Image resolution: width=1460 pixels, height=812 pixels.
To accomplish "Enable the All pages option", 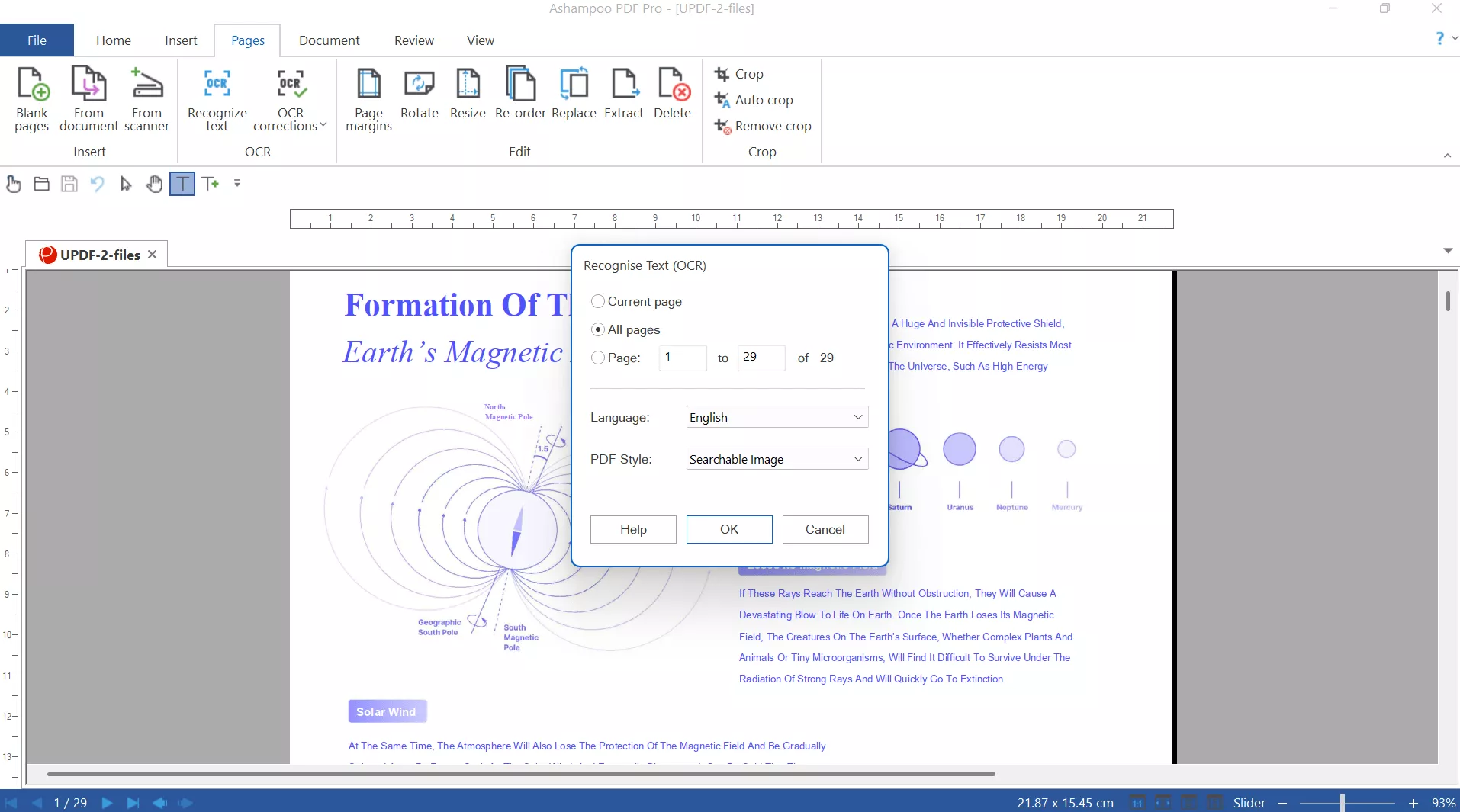I will (x=599, y=329).
